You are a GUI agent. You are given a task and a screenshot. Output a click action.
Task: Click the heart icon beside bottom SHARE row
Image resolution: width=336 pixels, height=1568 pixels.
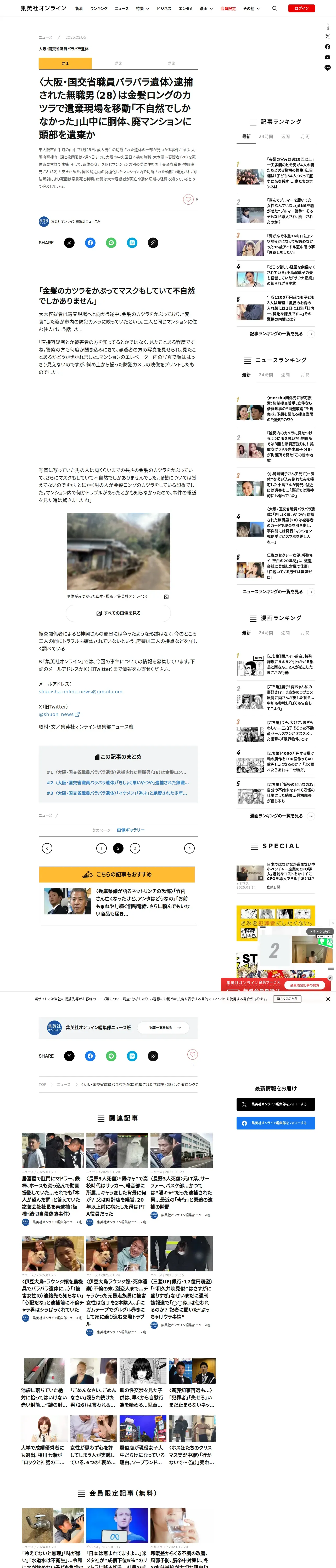(x=192, y=1054)
